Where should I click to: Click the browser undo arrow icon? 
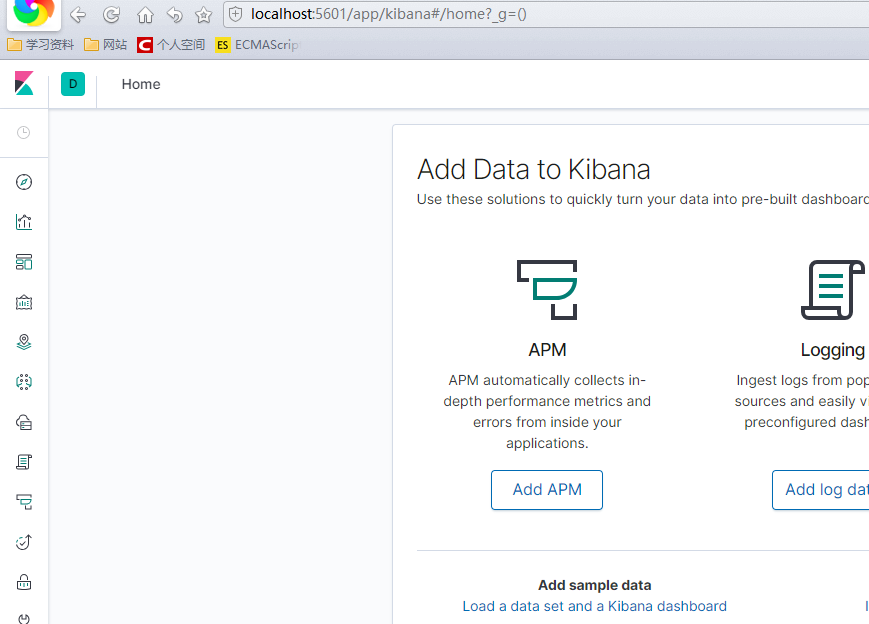175,15
